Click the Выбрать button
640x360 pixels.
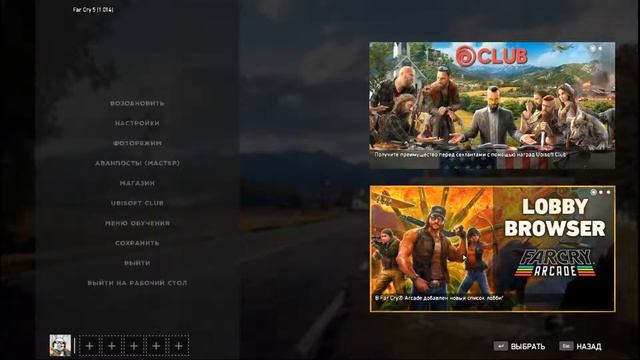[519, 347]
